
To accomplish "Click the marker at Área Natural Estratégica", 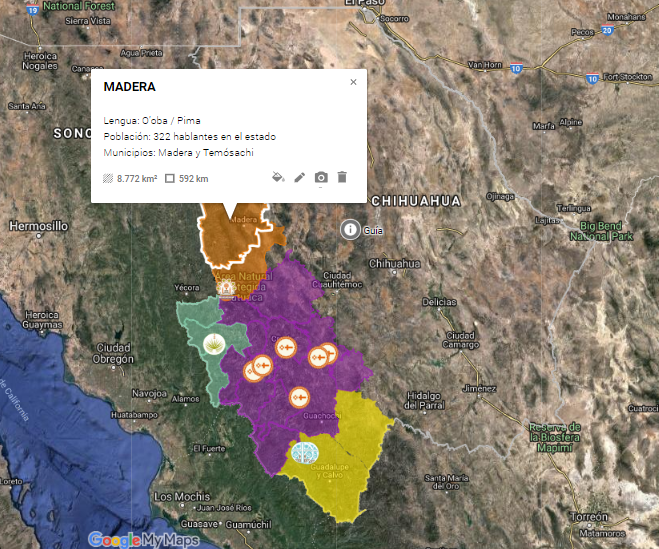I will (224, 287).
